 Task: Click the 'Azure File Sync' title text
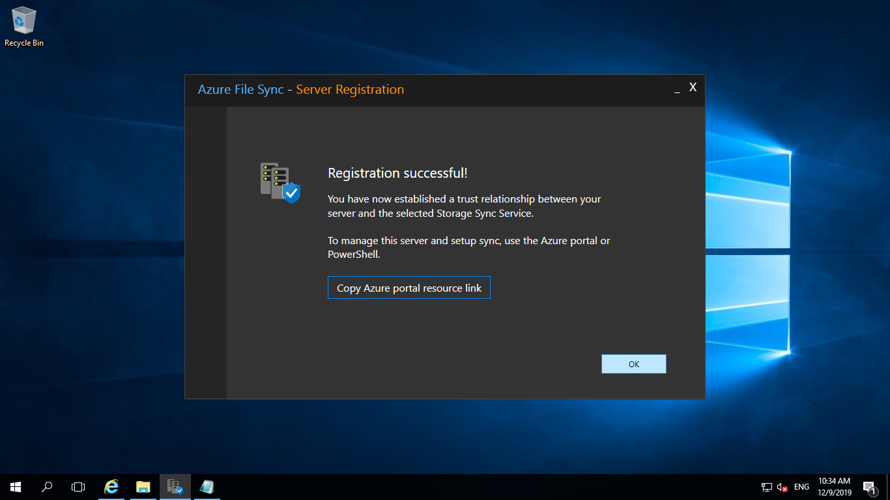[x=240, y=90]
